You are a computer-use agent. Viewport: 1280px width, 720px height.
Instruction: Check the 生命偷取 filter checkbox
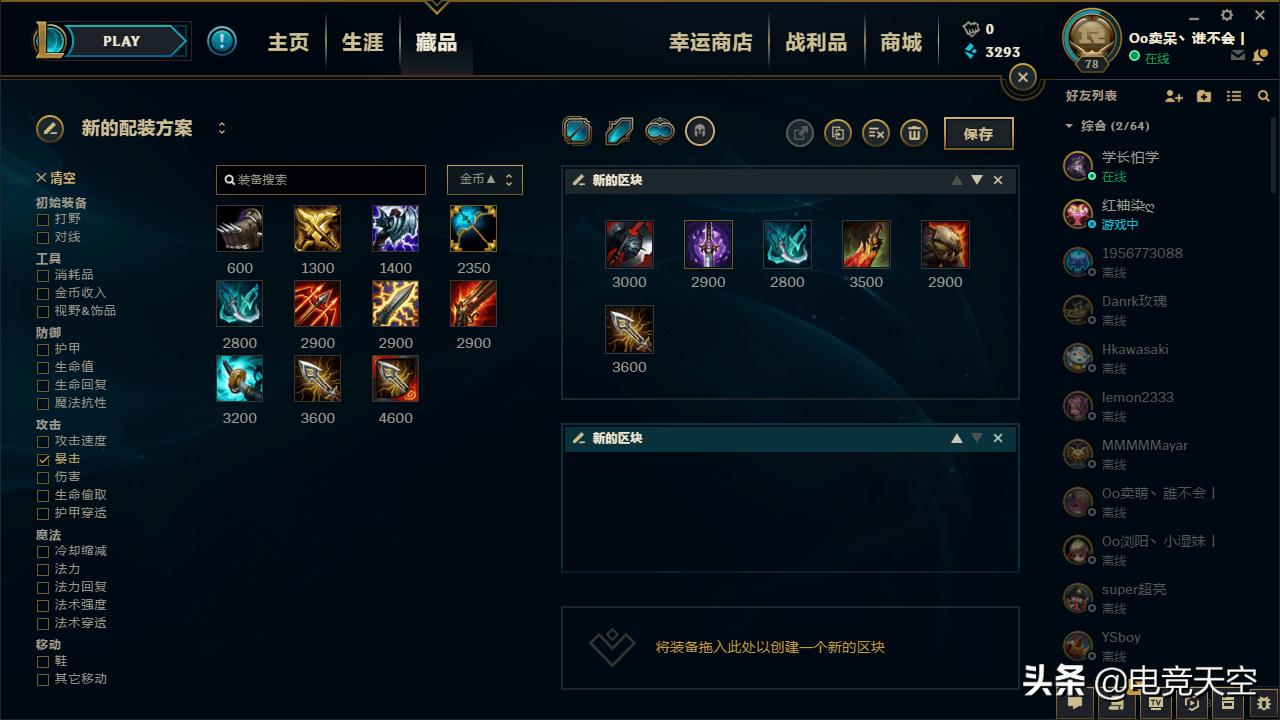(43, 495)
